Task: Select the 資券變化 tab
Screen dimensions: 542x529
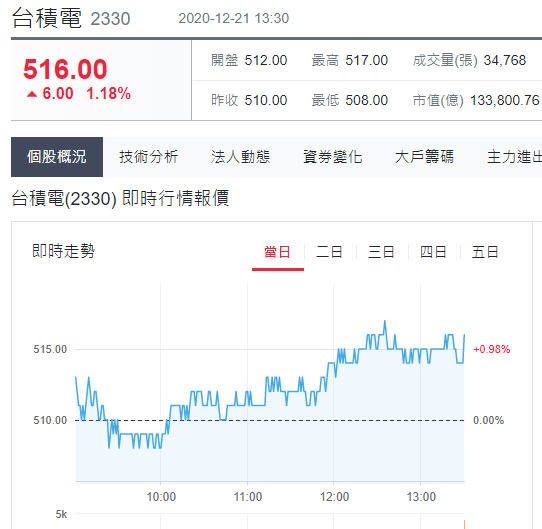Action: (333, 157)
